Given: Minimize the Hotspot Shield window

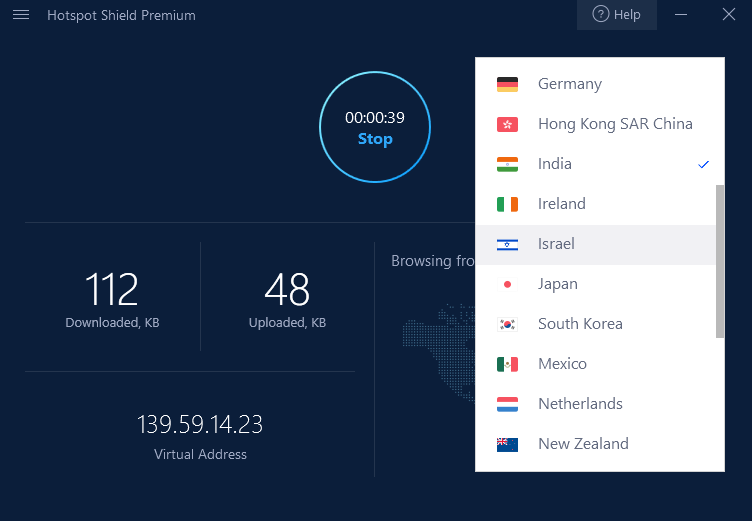Looking at the screenshot, I should pos(681,15).
